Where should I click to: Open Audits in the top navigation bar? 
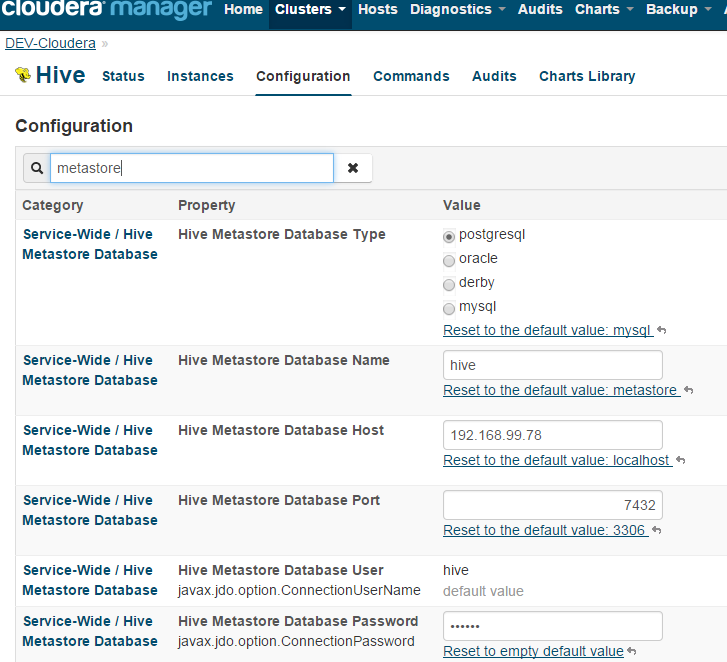(x=540, y=9)
